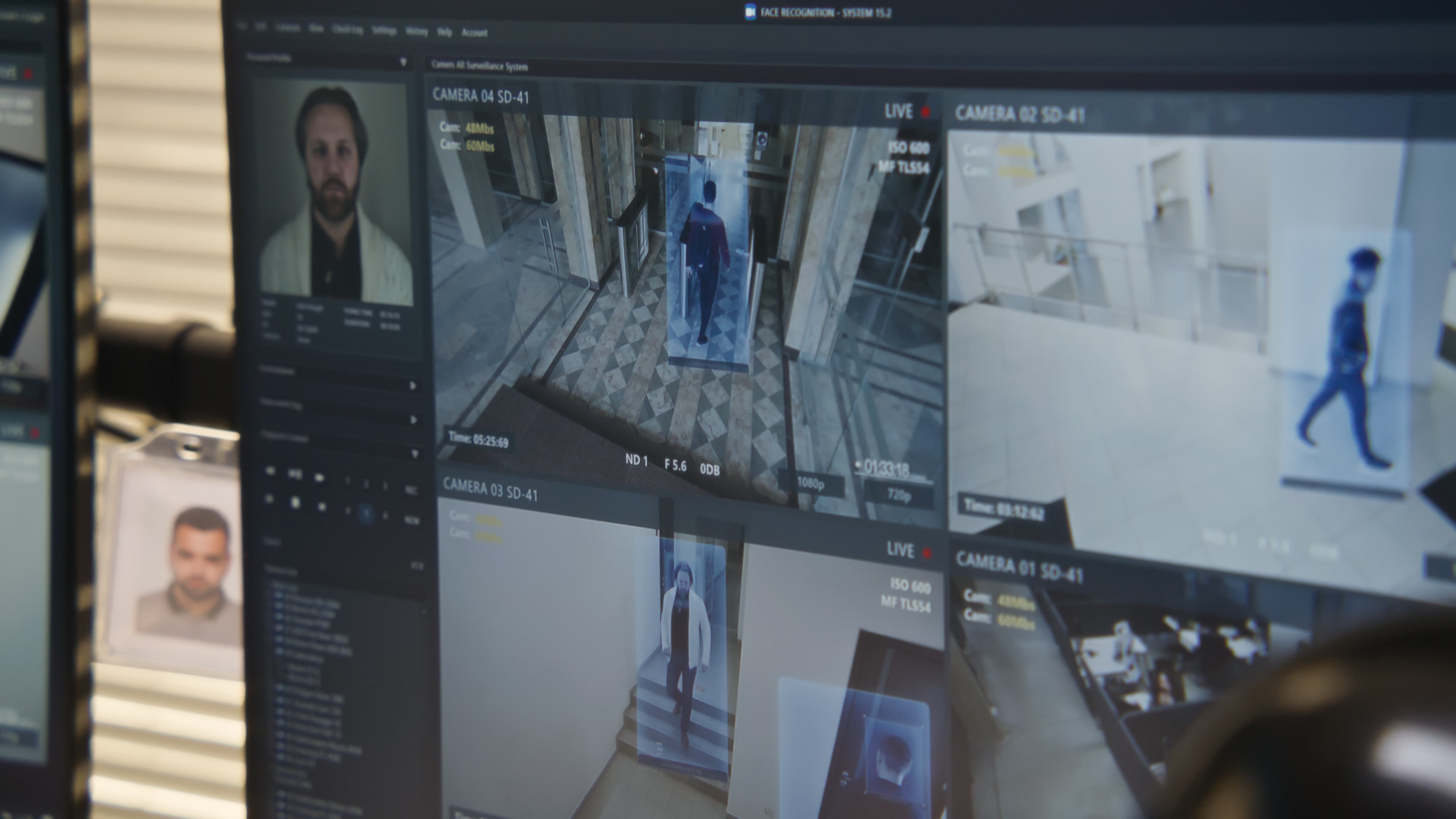
Task: Collapse the section above playback controls
Action: coord(415,454)
